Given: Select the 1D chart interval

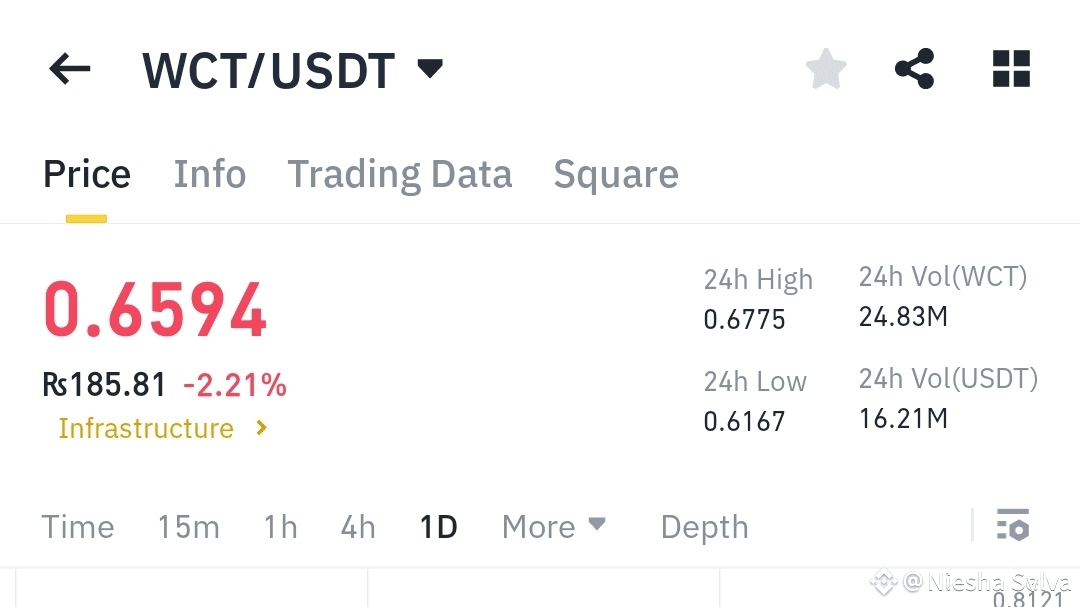Looking at the screenshot, I should coord(438,527).
